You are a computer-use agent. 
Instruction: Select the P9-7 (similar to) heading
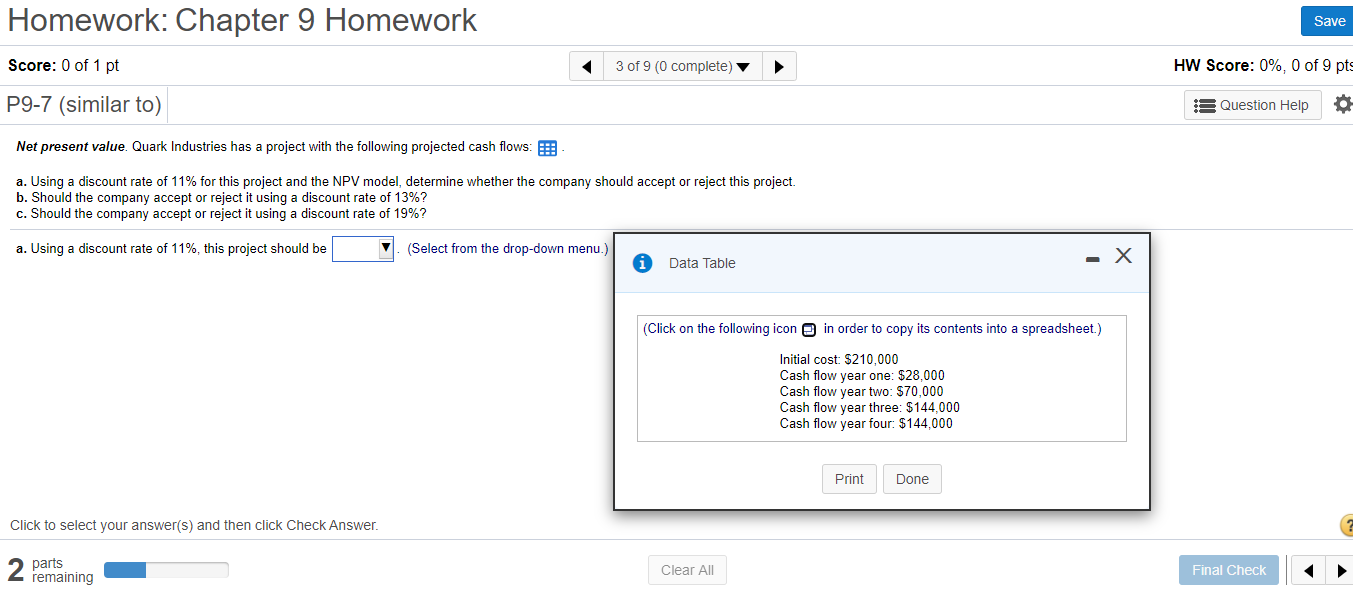pyautogui.click(x=84, y=104)
